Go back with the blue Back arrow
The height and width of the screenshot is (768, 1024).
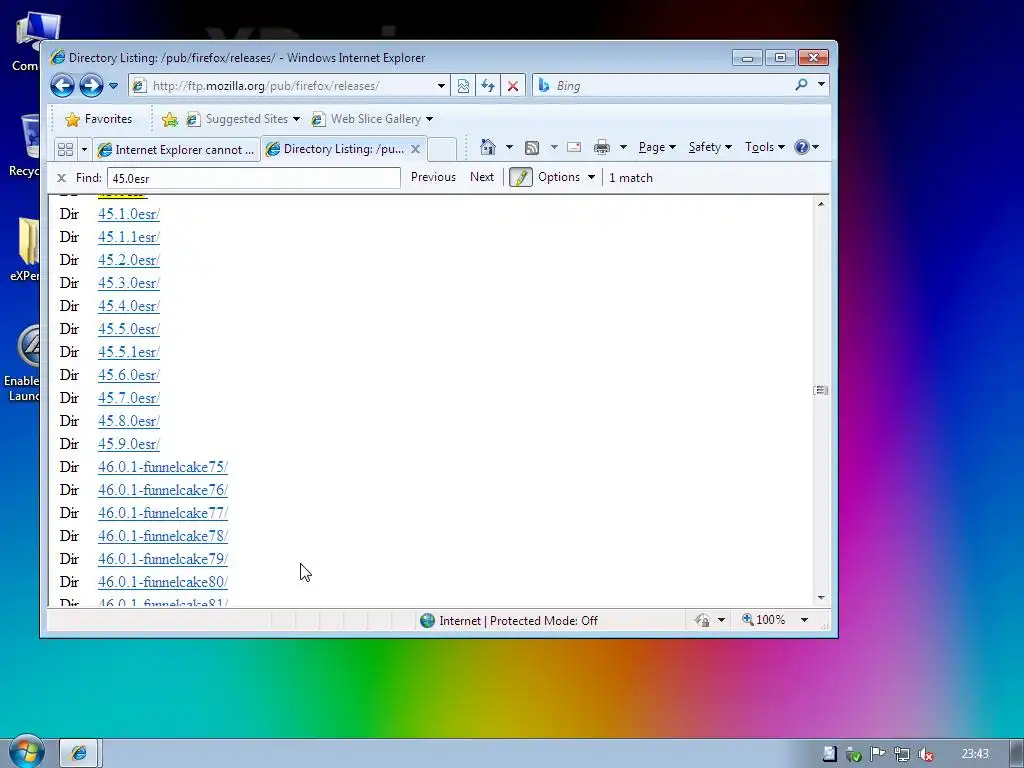pyautogui.click(x=63, y=86)
